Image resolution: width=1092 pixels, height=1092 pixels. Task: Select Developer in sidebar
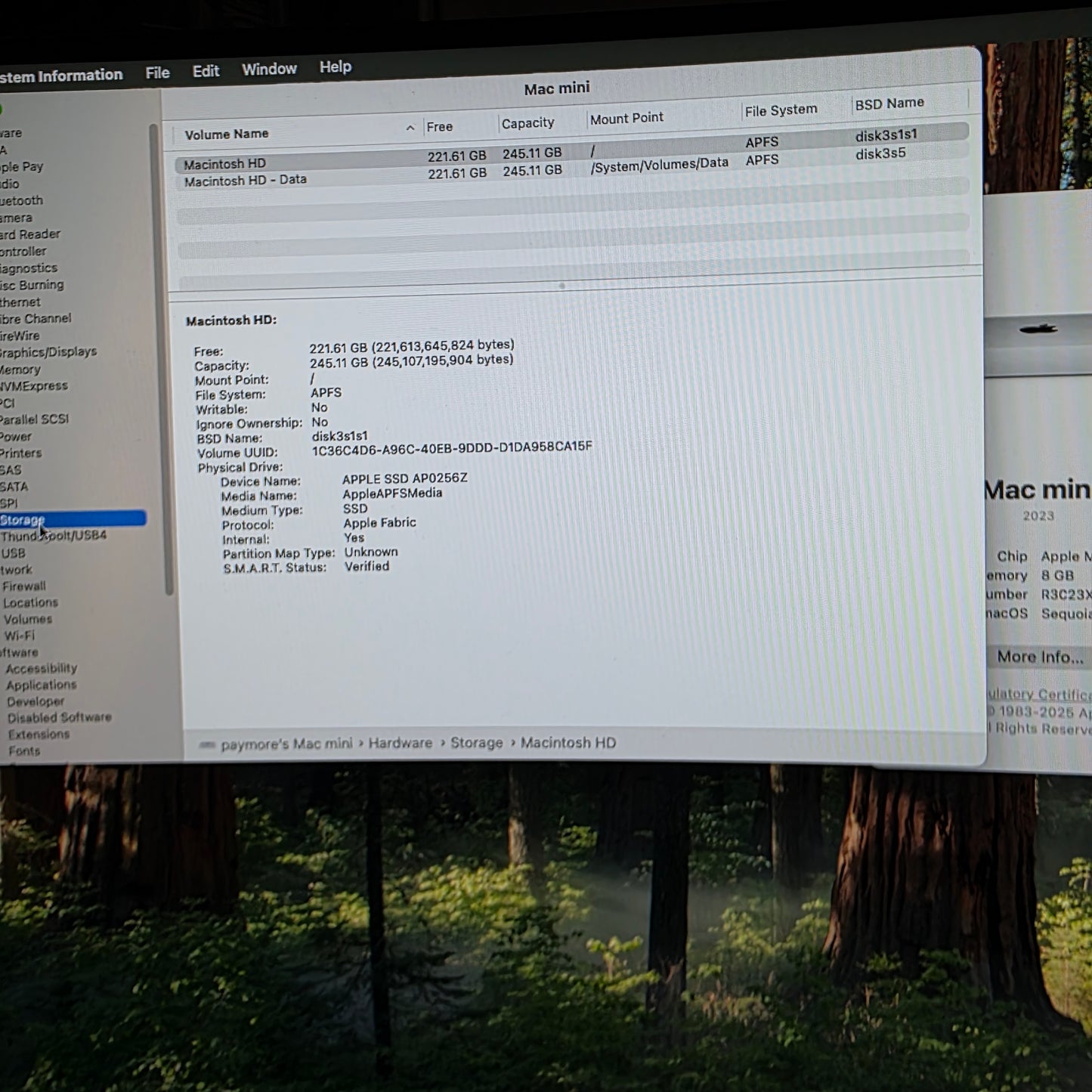(x=36, y=701)
